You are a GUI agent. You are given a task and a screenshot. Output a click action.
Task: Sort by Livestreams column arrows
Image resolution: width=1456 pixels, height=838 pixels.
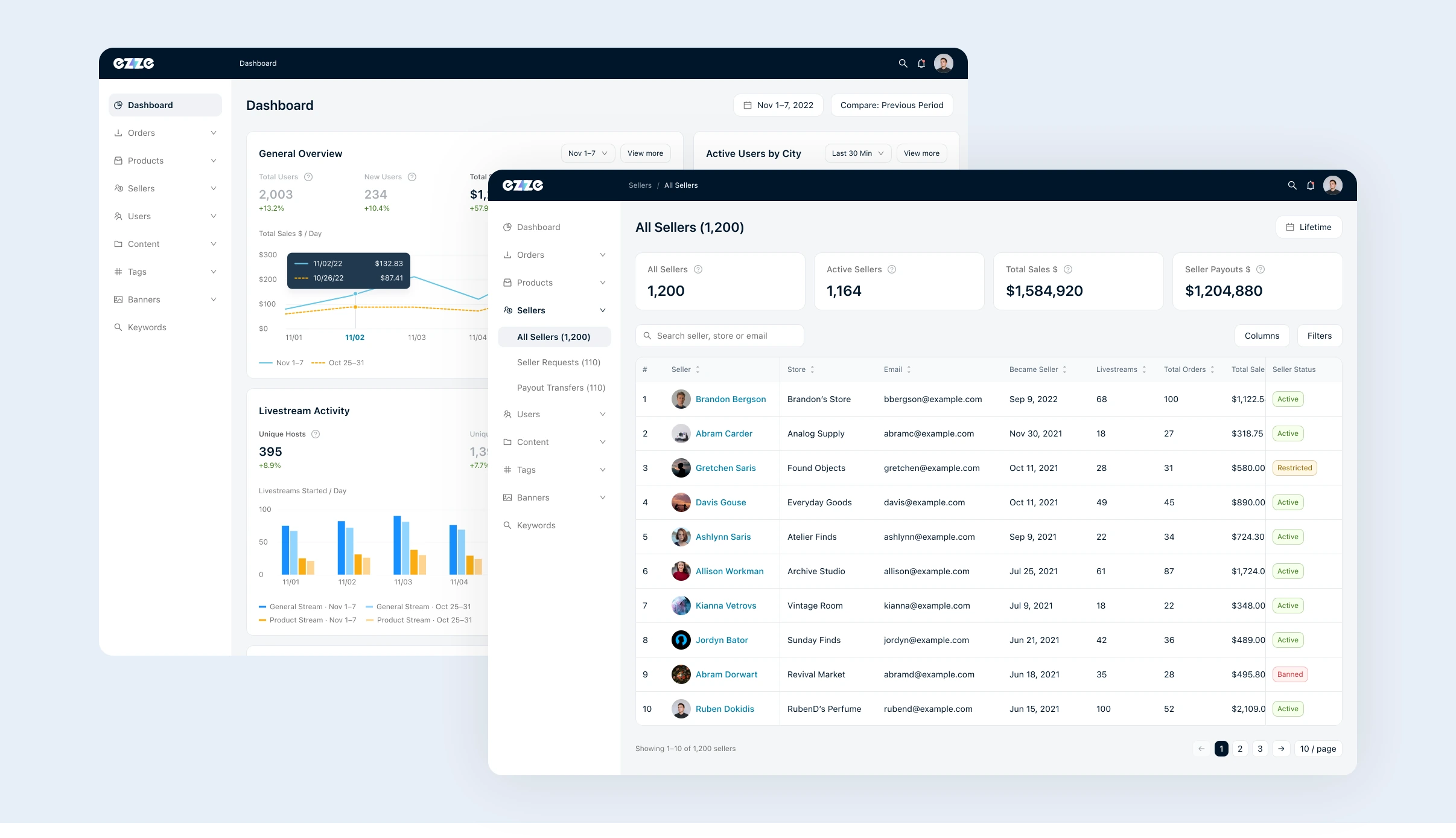coord(1144,369)
